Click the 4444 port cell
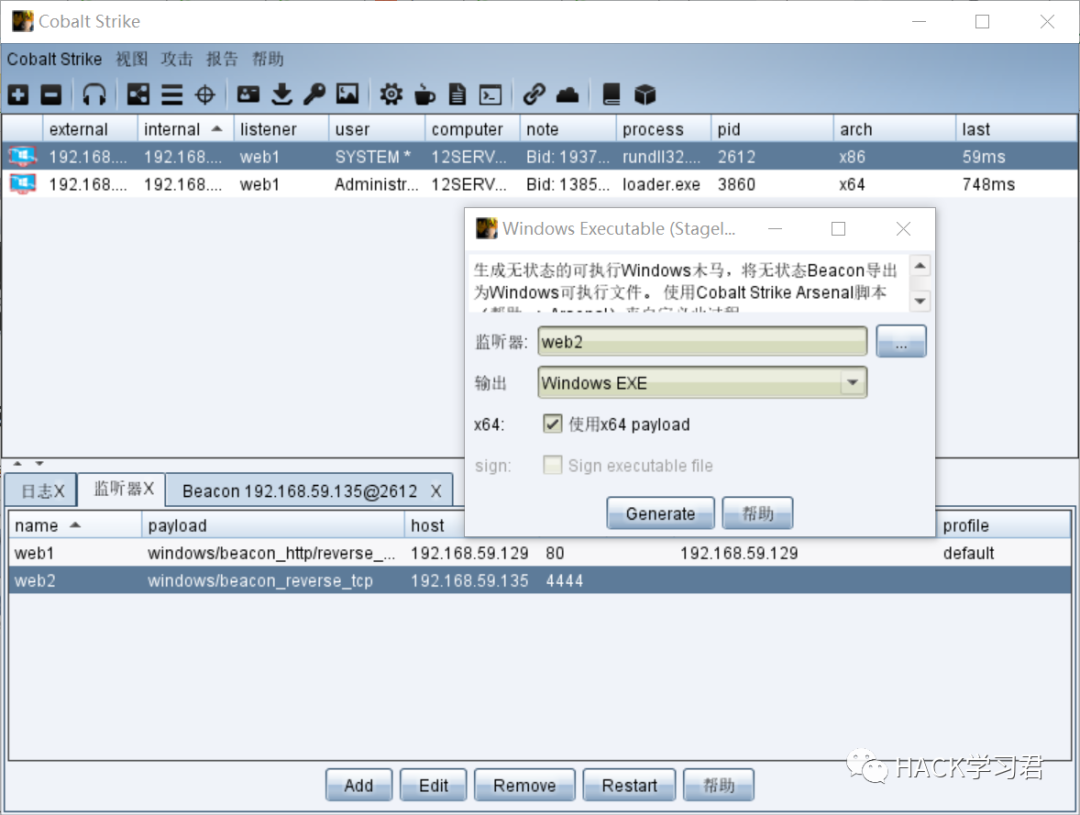Viewport: 1080px width, 815px height. click(564, 581)
